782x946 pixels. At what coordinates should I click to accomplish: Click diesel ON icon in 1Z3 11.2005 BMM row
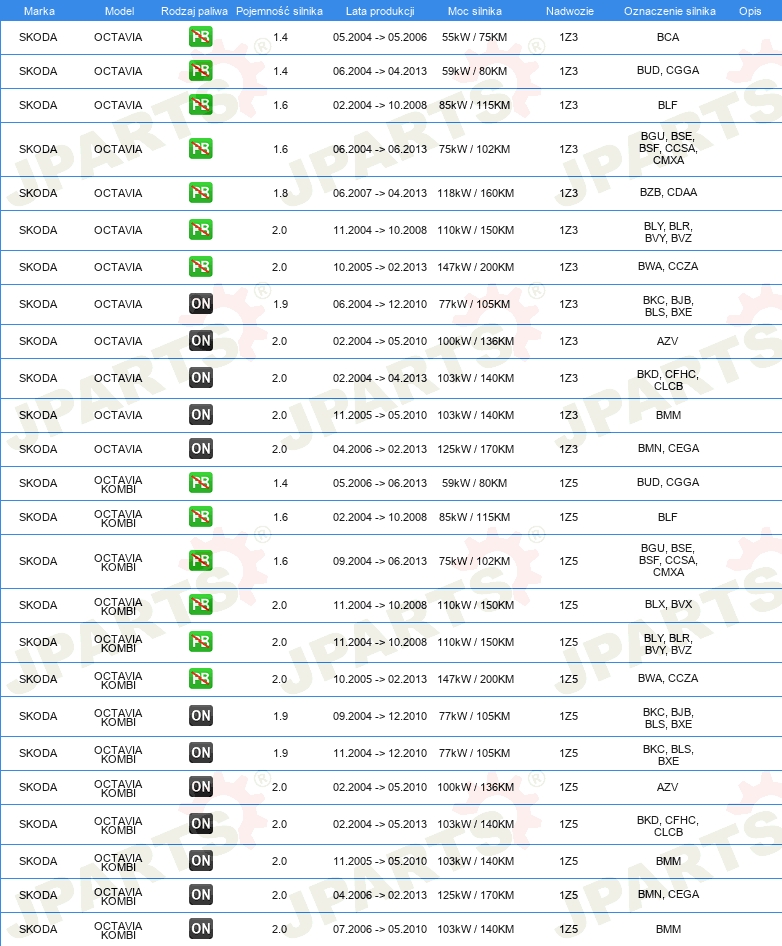[x=200, y=414]
